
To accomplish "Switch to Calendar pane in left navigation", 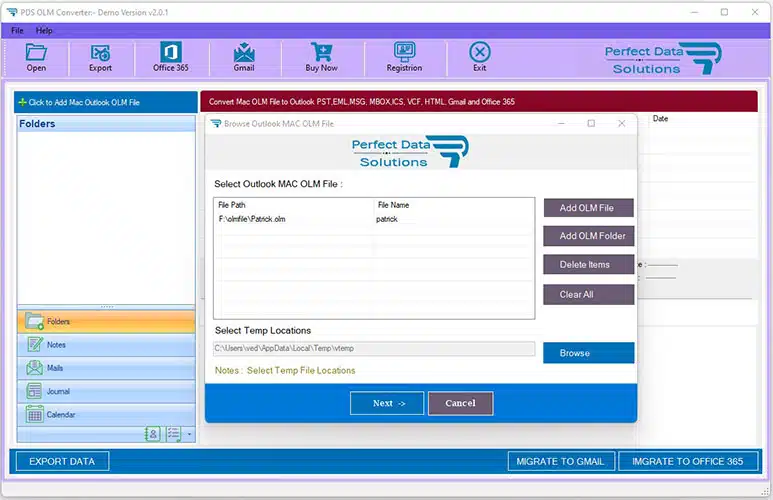I will pyautogui.click(x=106, y=415).
